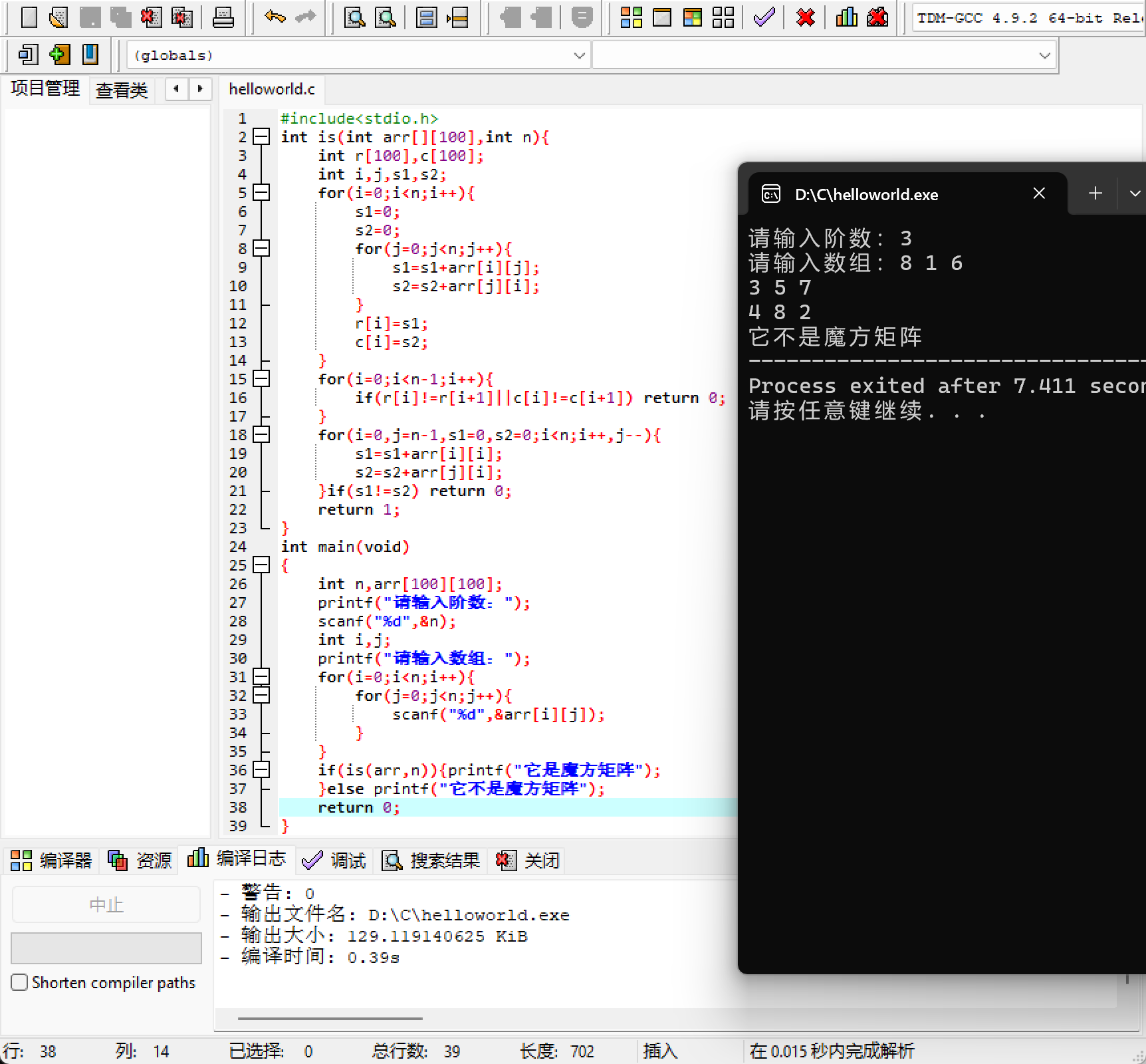
Task: Collapse the if block fold at line 36
Action: (262, 770)
